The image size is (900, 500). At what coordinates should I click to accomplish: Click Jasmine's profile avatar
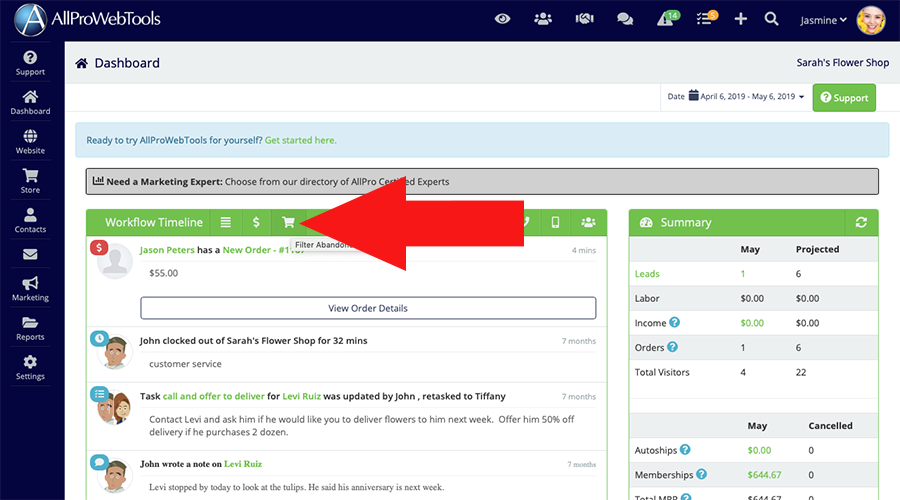(871, 20)
